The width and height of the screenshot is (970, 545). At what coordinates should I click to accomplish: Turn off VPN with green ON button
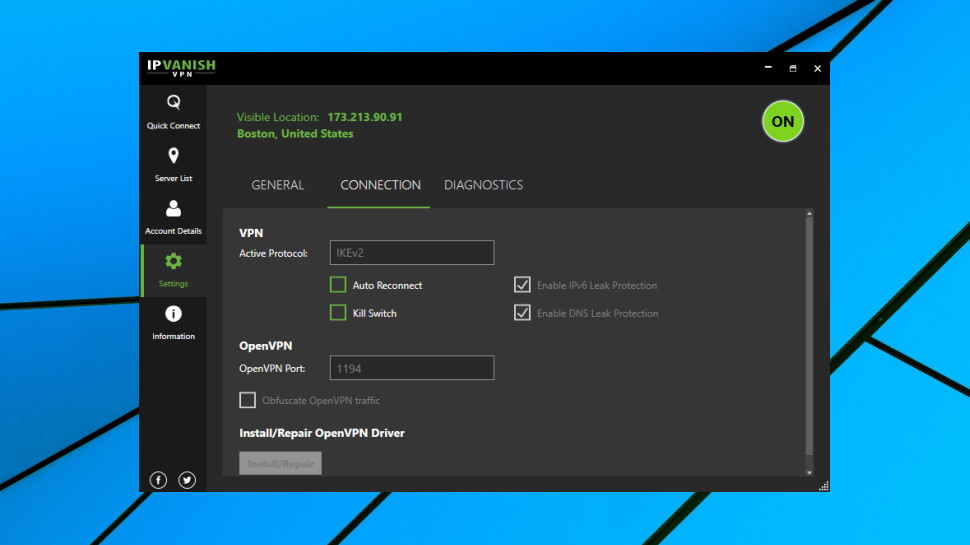pos(783,121)
